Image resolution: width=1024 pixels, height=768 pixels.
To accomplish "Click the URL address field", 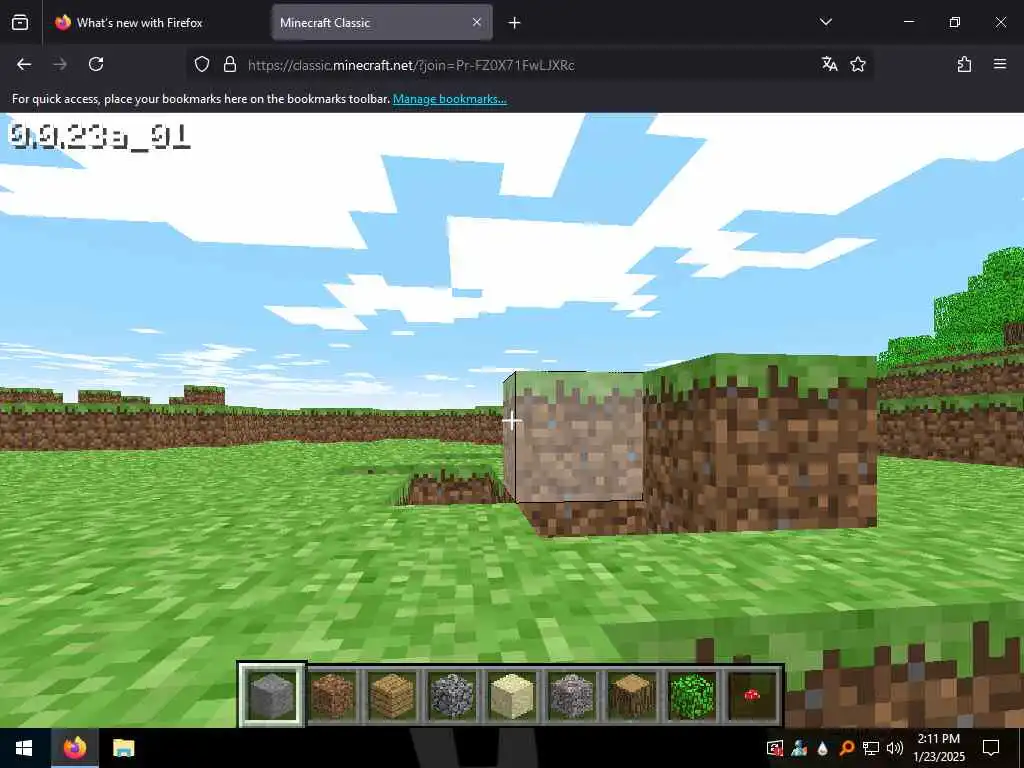I will [529, 65].
